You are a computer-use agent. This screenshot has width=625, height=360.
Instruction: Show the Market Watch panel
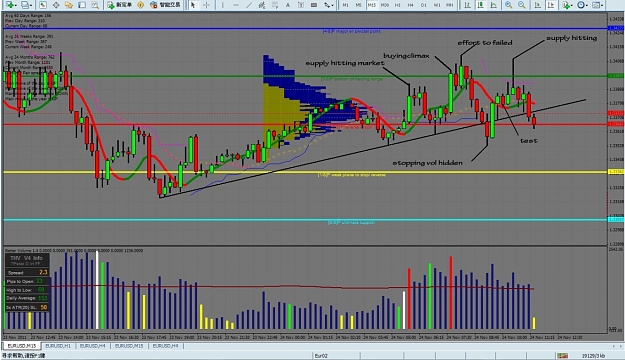43,5
